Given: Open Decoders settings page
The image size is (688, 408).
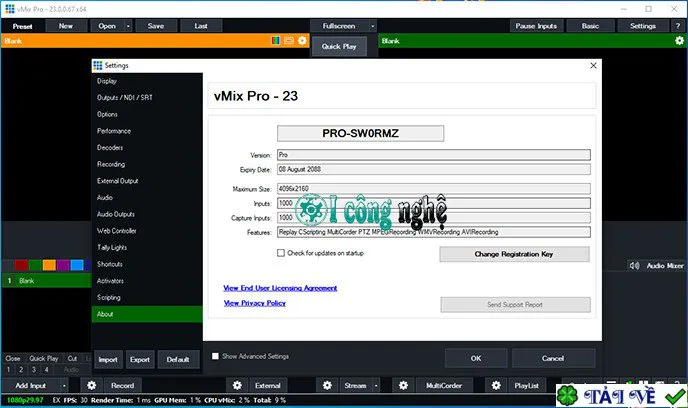Looking at the screenshot, I should [x=147, y=147].
